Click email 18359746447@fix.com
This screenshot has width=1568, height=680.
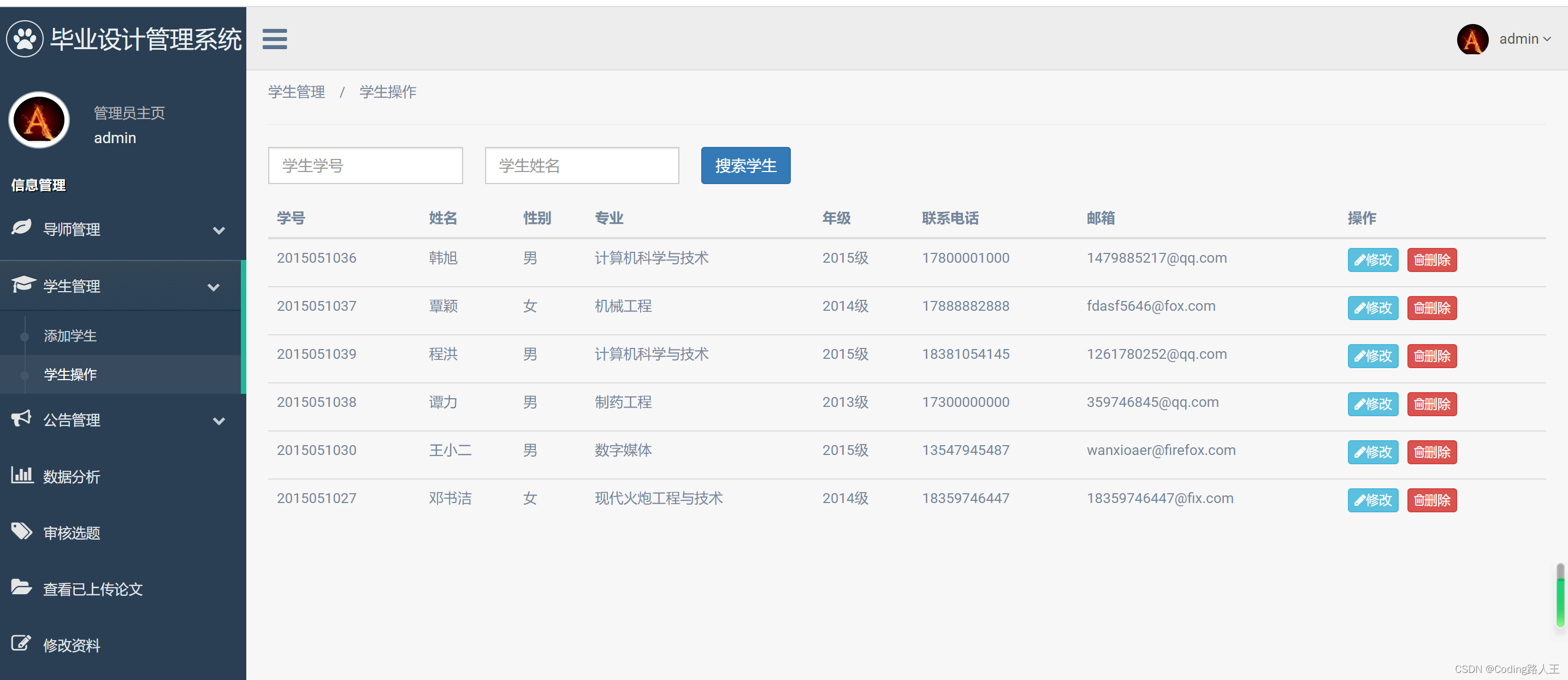[x=1160, y=499]
